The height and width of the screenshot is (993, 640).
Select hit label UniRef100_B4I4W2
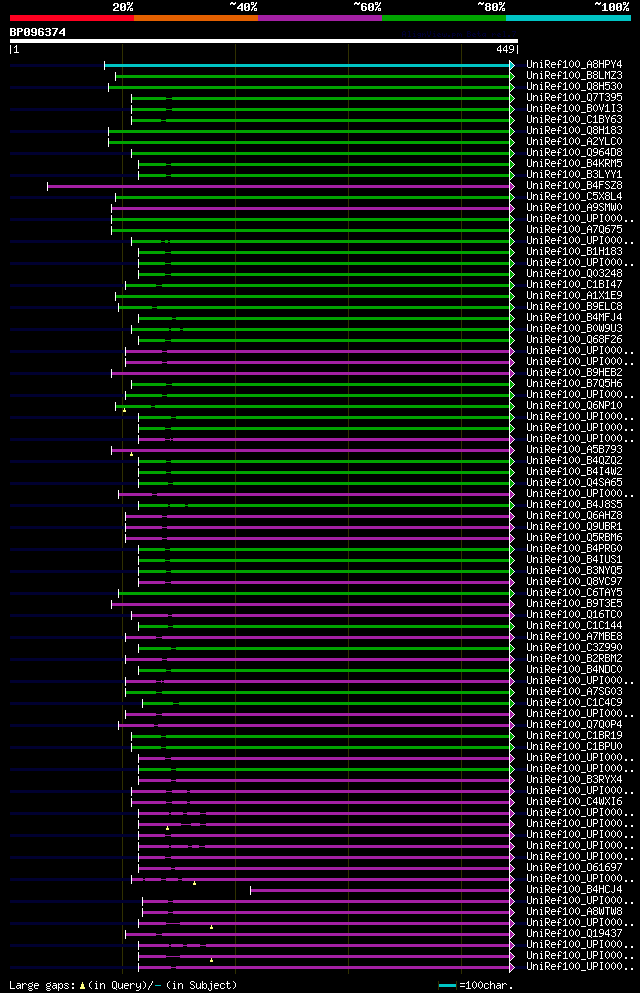pos(574,471)
